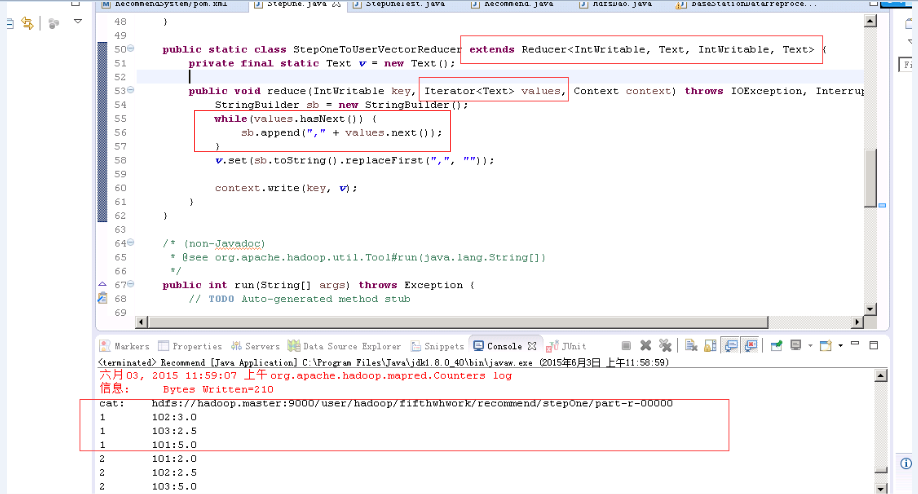This screenshot has height=494, width=918.
Task: Close the Console view tab
Action: coord(532,346)
